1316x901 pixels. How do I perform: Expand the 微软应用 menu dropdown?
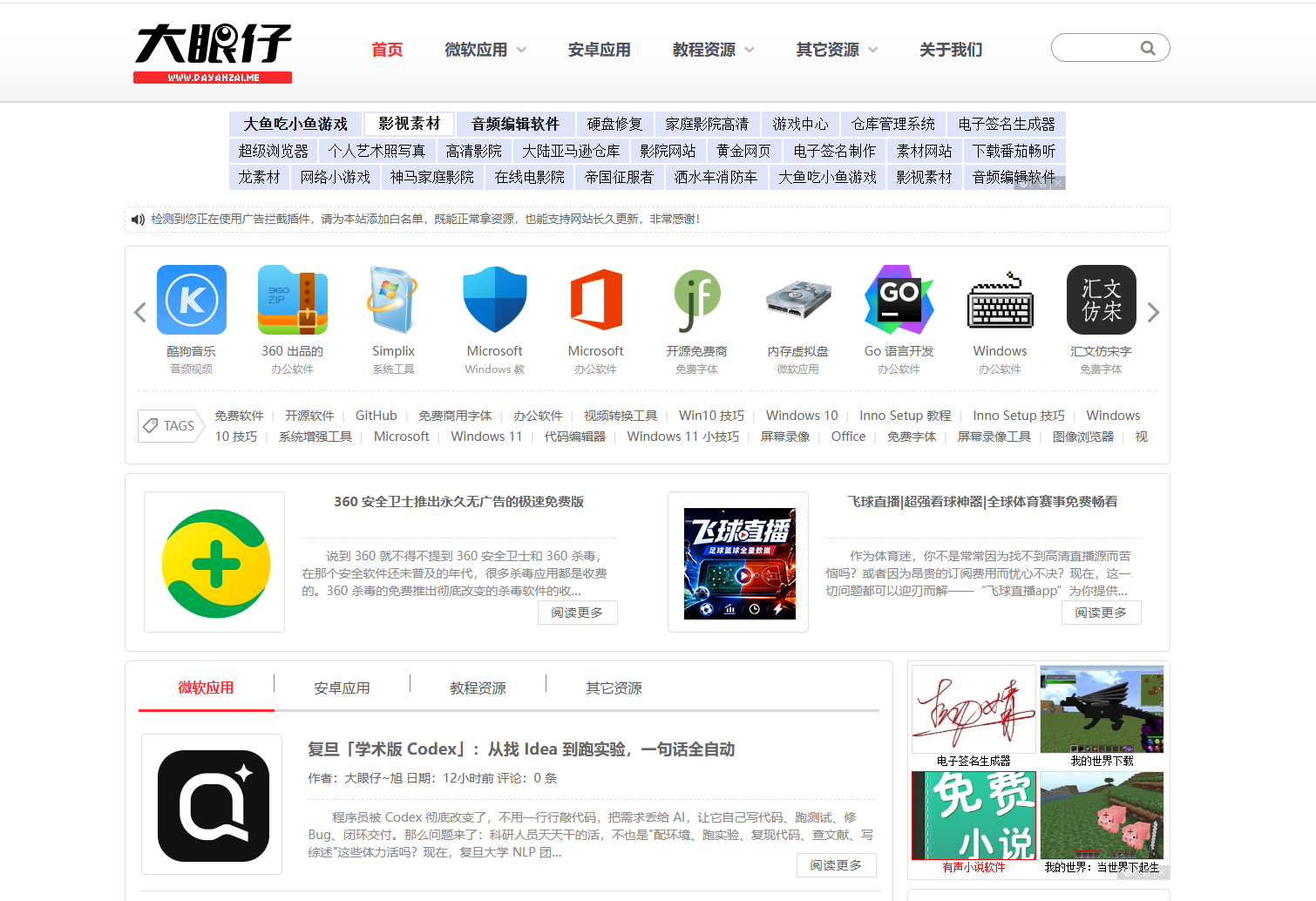tap(521, 50)
